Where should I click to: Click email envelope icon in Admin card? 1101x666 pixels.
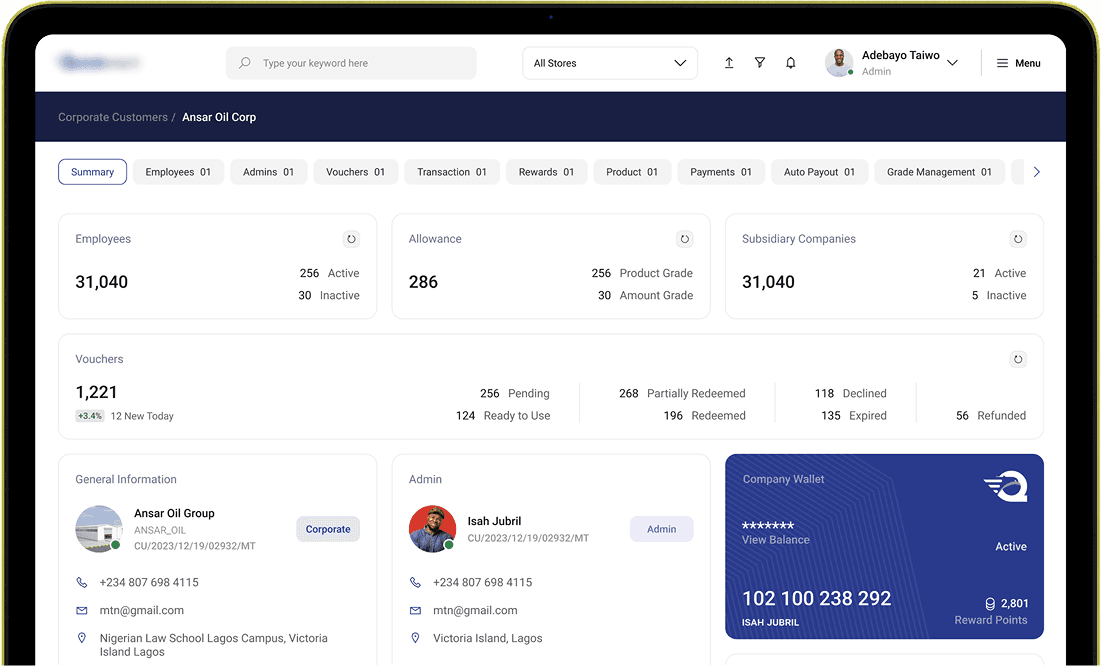coord(415,610)
